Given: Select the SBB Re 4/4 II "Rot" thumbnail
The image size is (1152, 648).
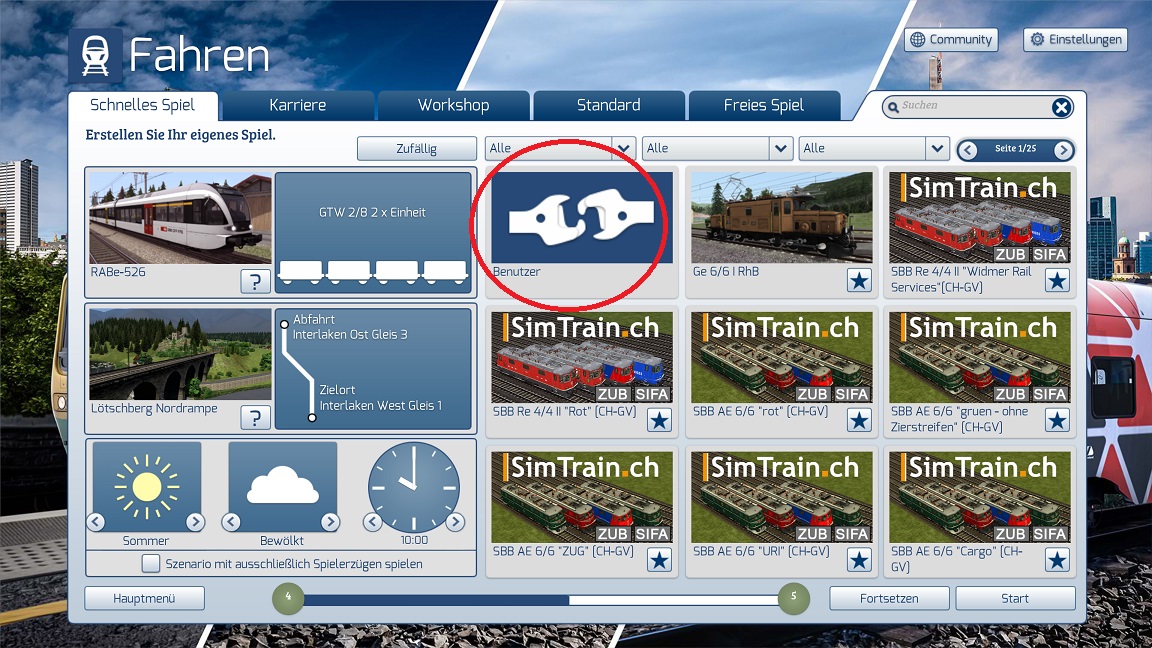Looking at the screenshot, I should (582, 357).
